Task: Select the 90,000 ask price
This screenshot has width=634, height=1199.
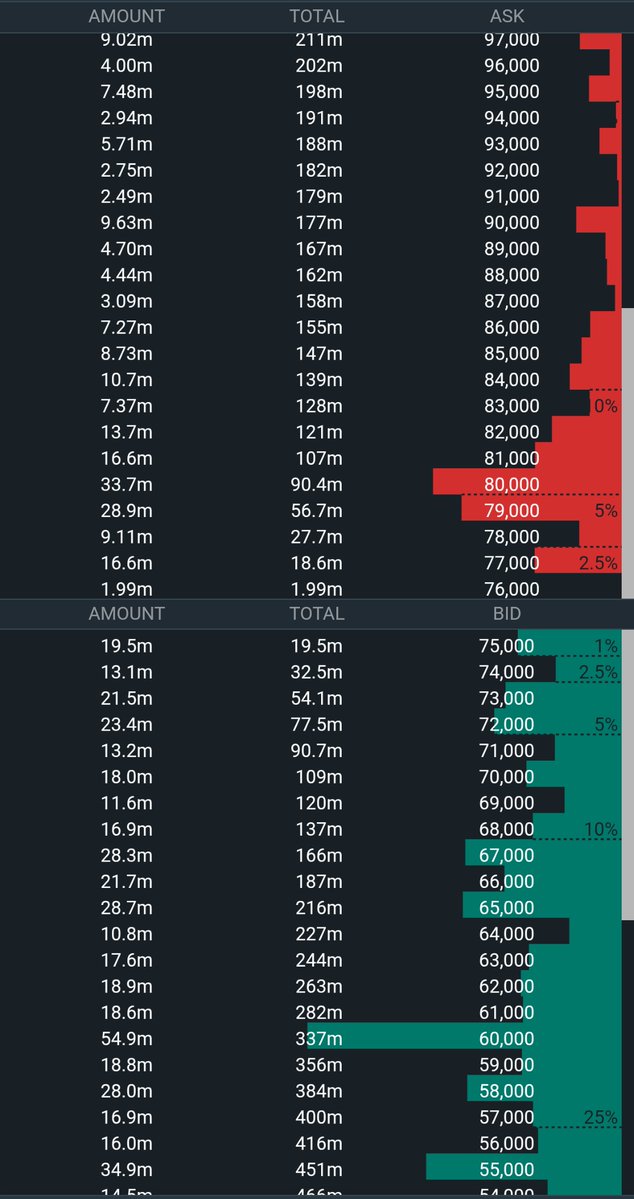Action: click(x=512, y=223)
